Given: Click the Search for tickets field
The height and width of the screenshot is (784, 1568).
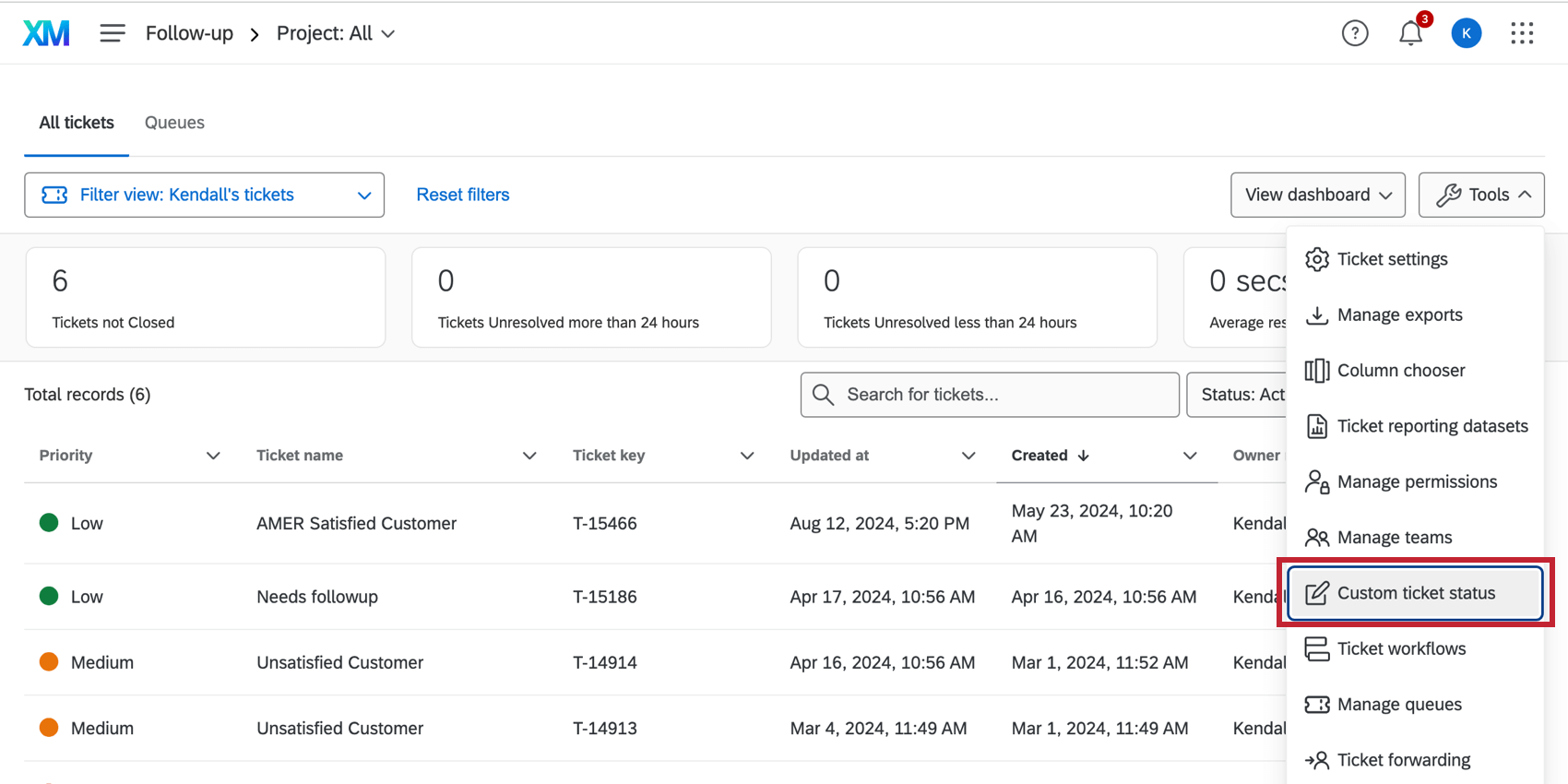Looking at the screenshot, I should (x=990, y=395).
